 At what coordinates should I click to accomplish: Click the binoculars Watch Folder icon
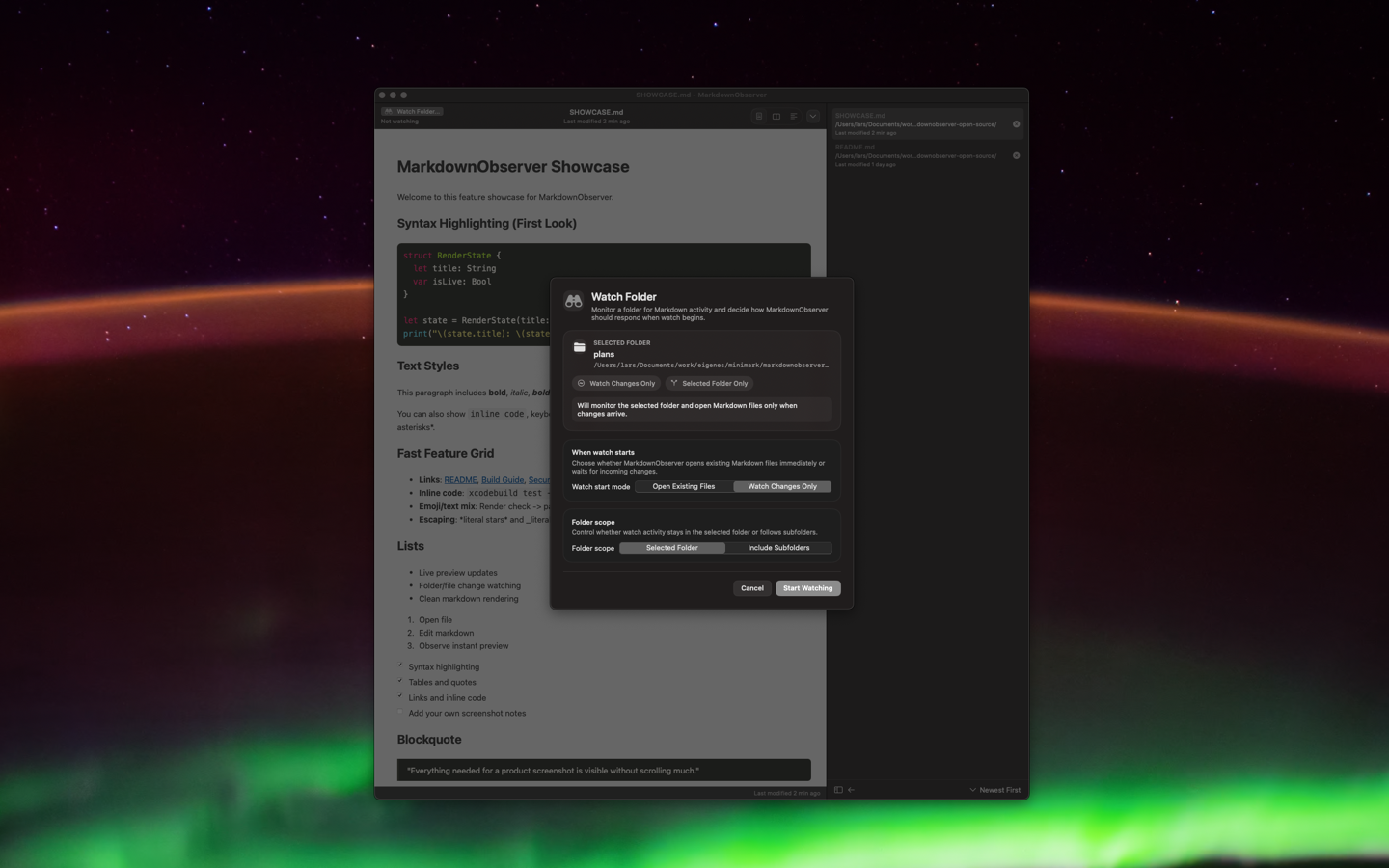[x=573, y=300]
